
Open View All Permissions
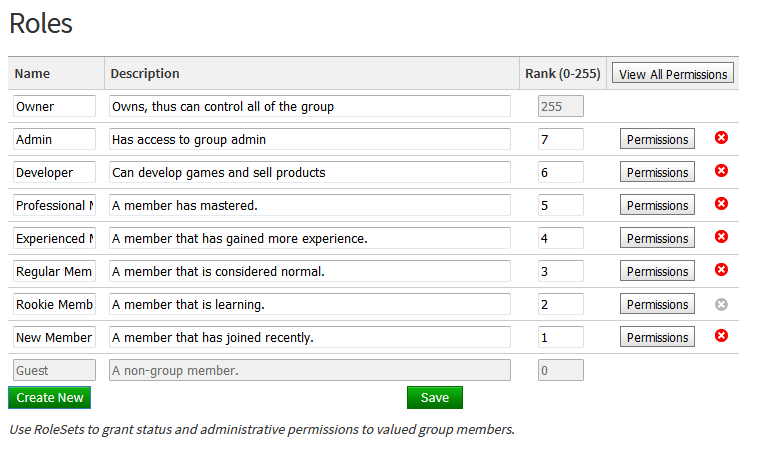673,74
